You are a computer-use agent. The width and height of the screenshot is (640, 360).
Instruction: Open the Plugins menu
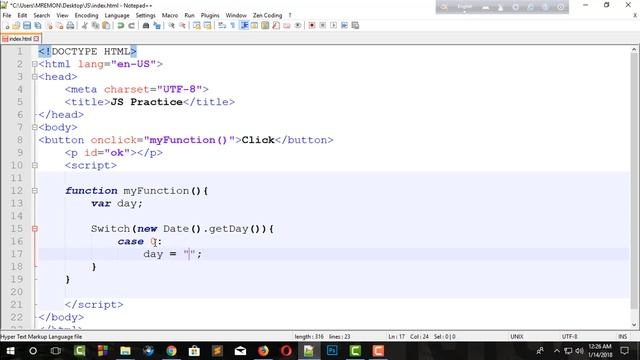[x=210, y=15]
